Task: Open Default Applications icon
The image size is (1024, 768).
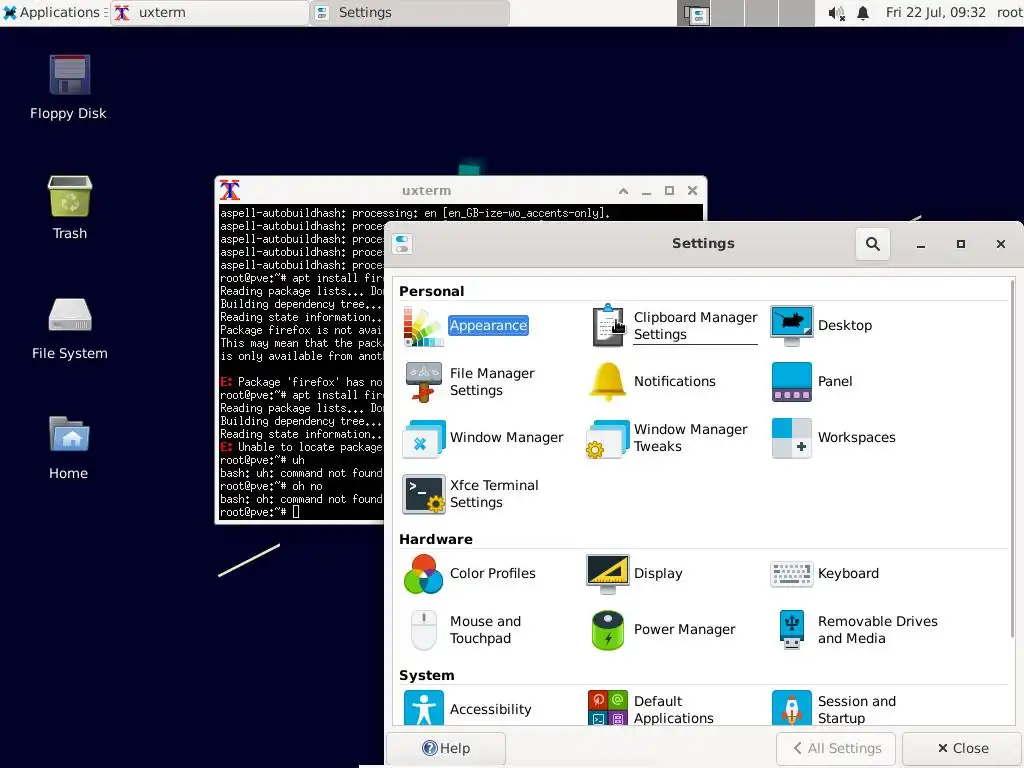Action: pyautogui.click(x=607, y=708)
